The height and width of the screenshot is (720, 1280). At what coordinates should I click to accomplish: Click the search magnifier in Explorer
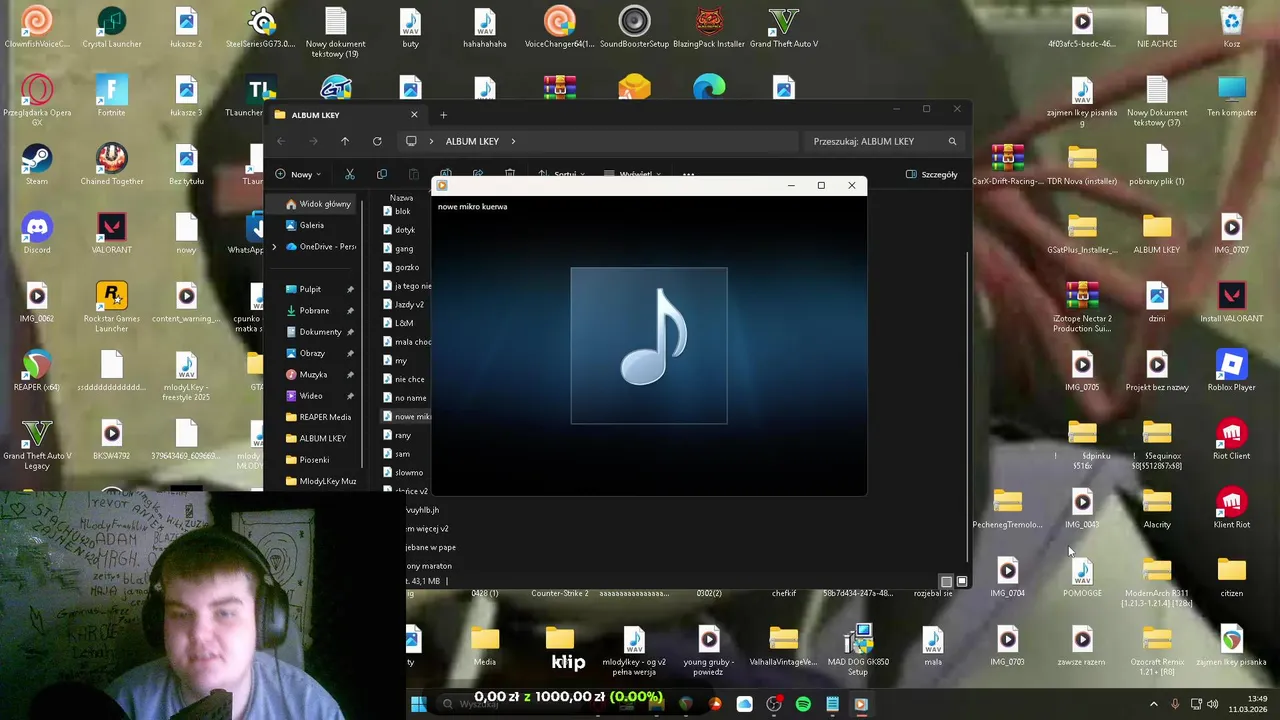click(952, 141)
